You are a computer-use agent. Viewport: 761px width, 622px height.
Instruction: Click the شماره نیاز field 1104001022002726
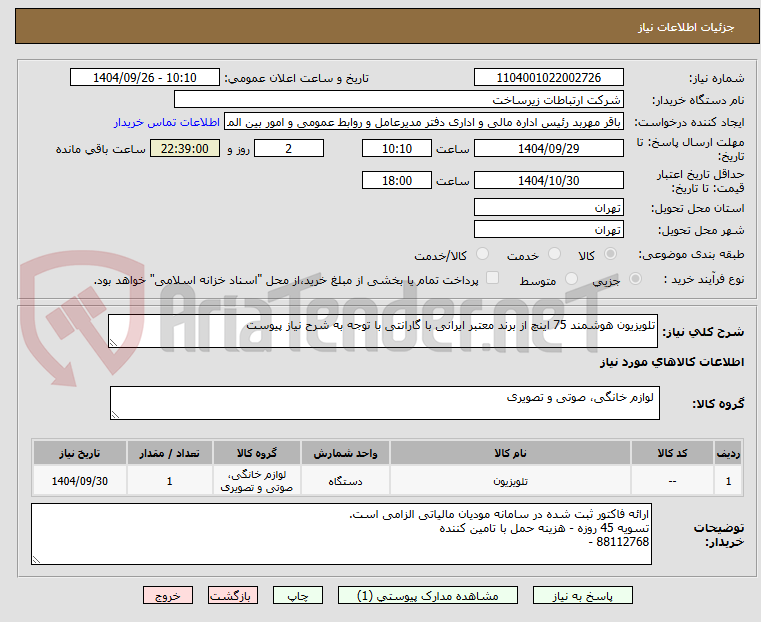pos(548,78)
